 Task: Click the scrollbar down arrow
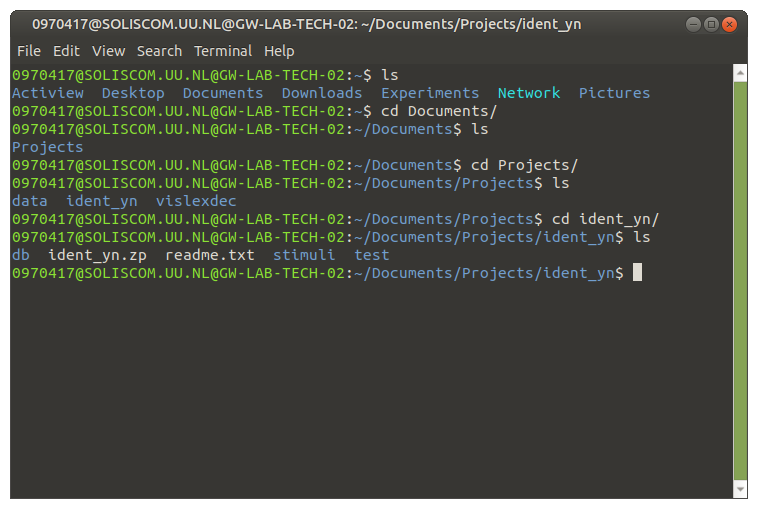click(x=740, y=489)
